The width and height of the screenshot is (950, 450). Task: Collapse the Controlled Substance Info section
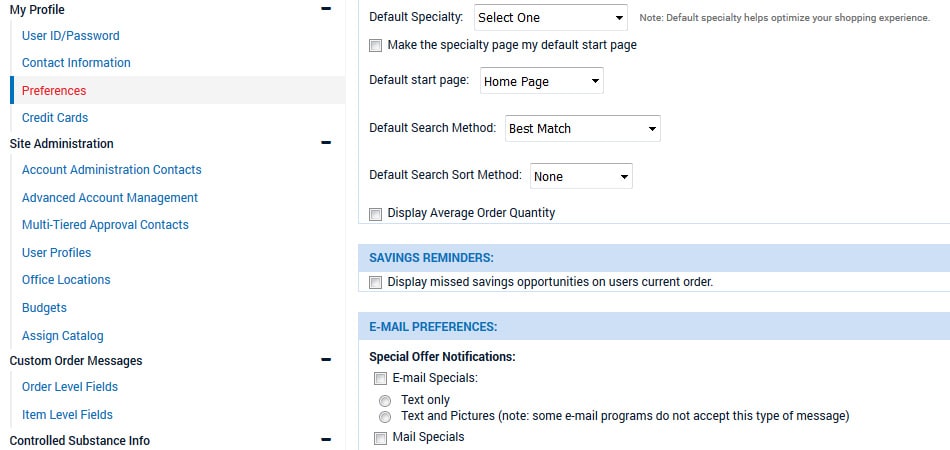[x=325, y=440]
